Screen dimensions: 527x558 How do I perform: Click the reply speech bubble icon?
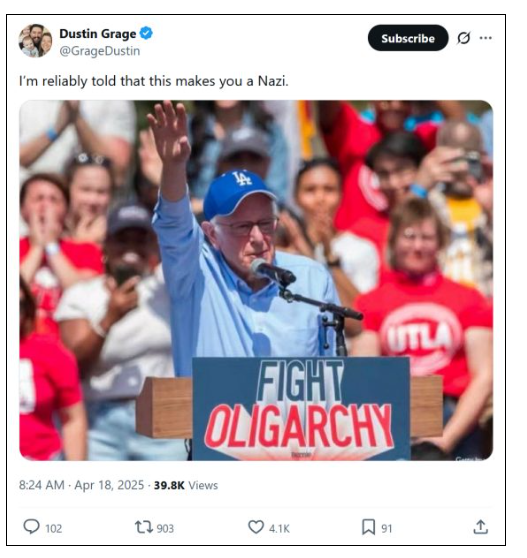(x=31, y=527)
